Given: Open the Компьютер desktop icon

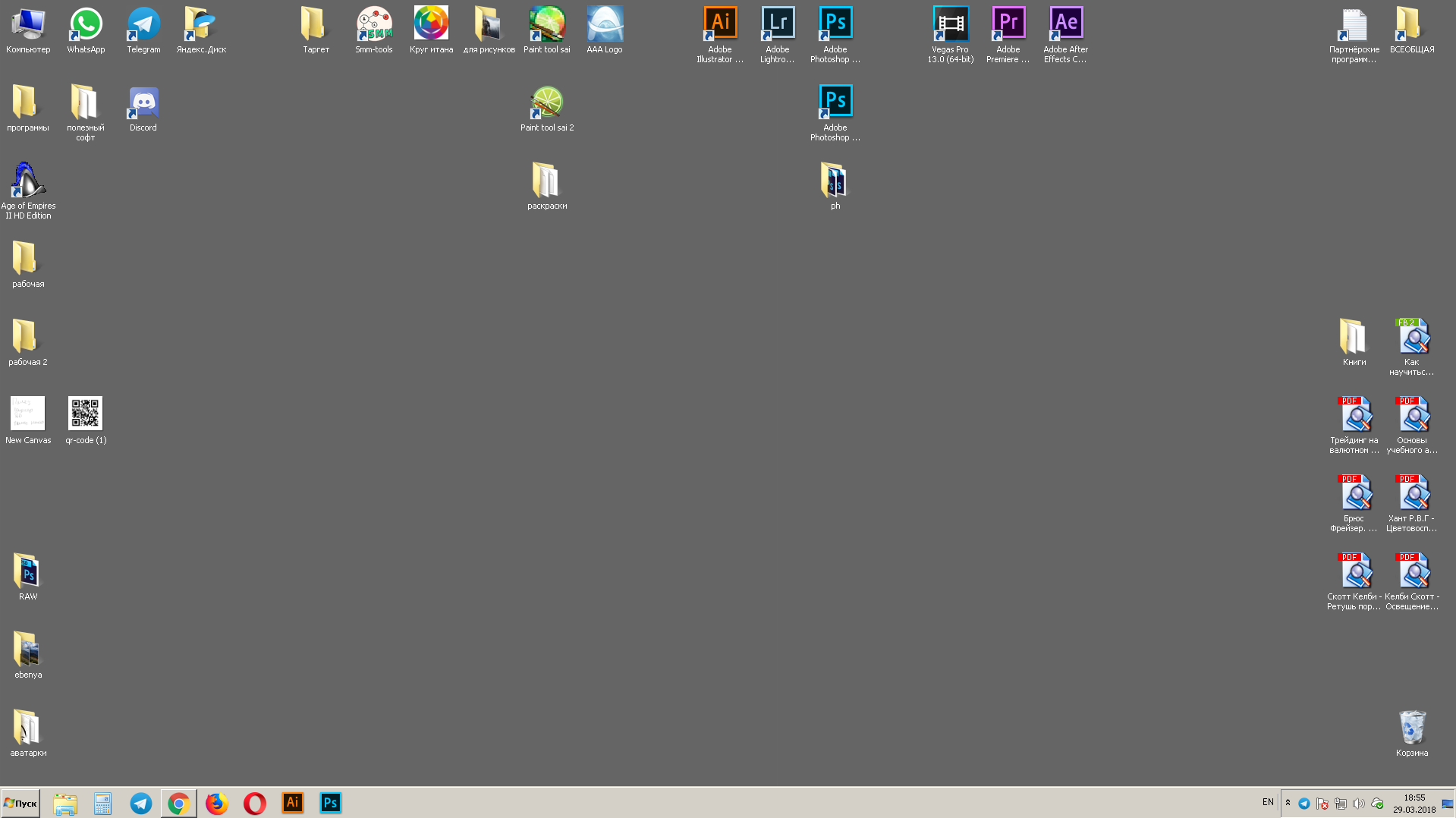Looking at the screenshot, I should pyautogui.click(x=28, y=30).
